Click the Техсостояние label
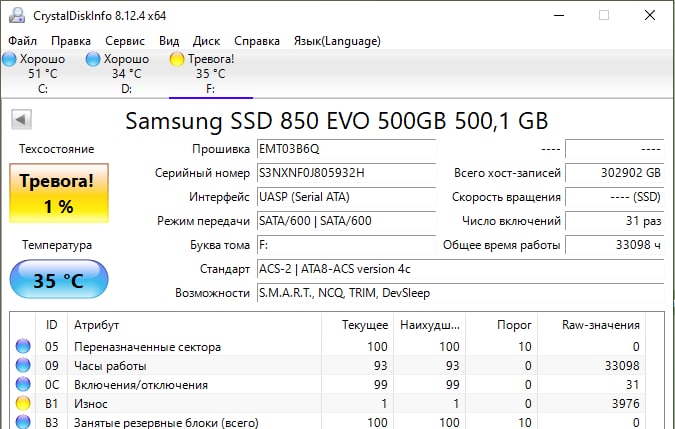 pyautogui.click(x=56, y=149)
